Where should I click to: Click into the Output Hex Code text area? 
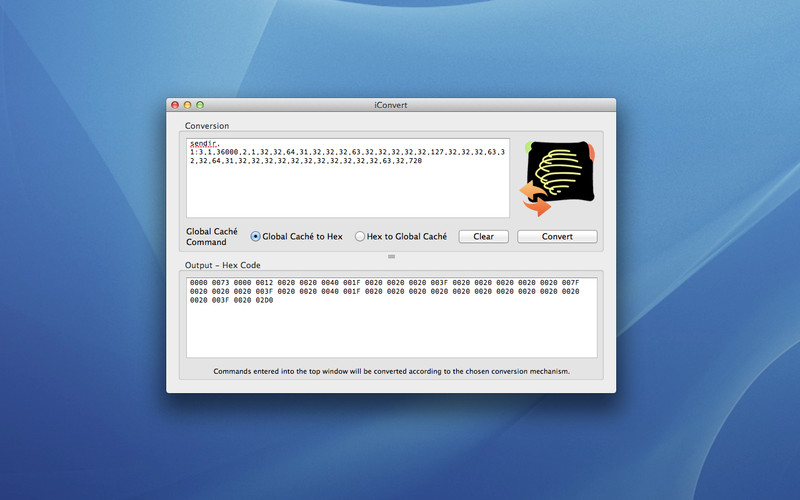tap(391, 317)
